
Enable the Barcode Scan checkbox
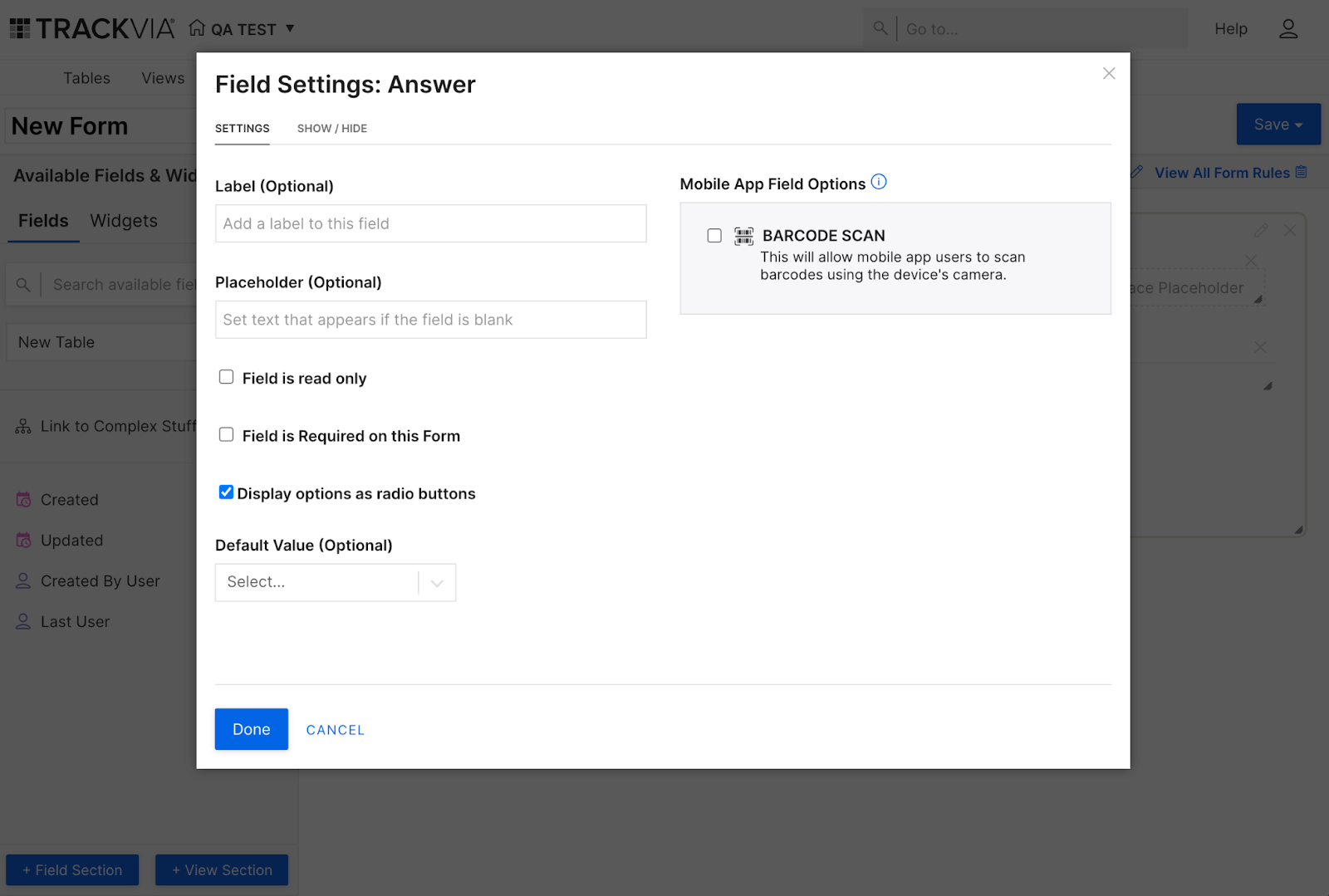(x=714, y=236)
